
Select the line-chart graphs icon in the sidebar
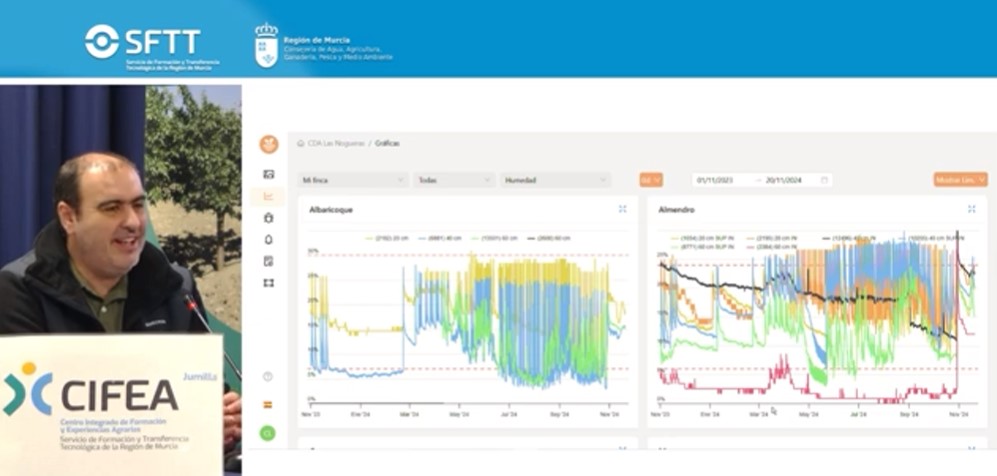click(x=268, y=196)
